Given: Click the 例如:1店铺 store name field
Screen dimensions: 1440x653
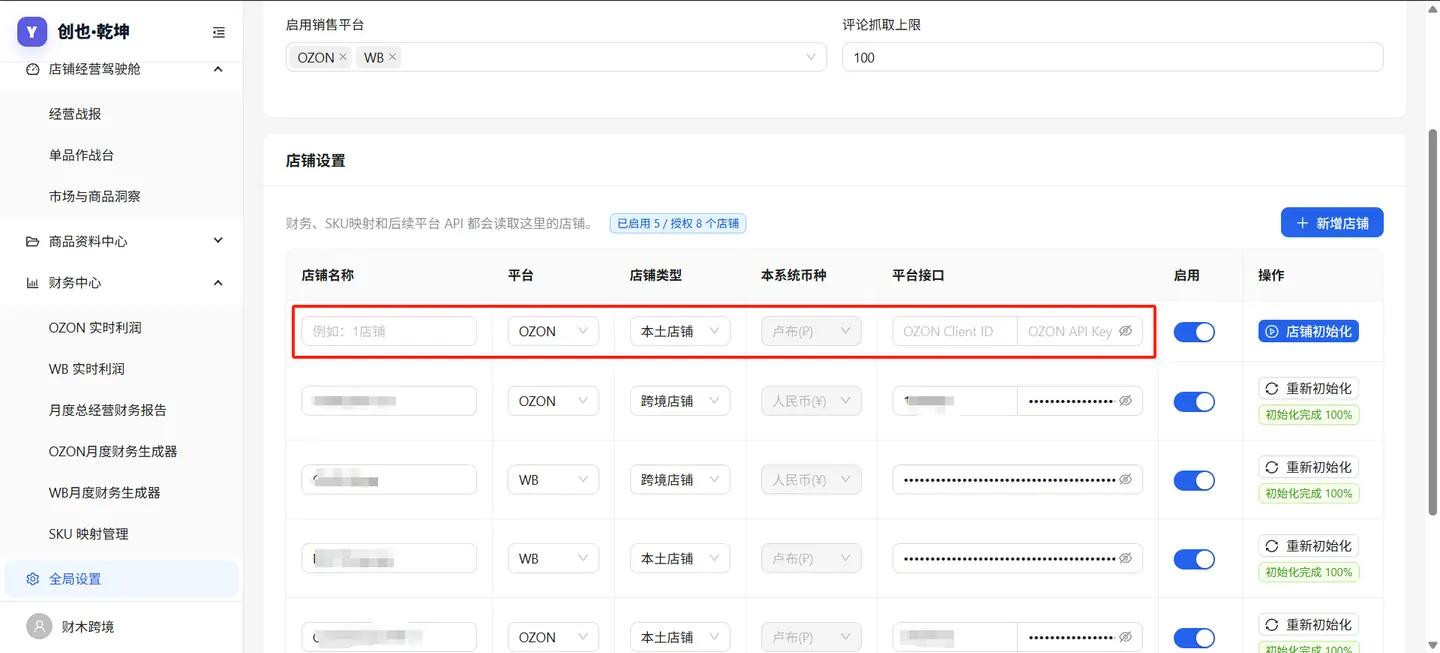Looking at the screenshot, I should pos(389,331).
